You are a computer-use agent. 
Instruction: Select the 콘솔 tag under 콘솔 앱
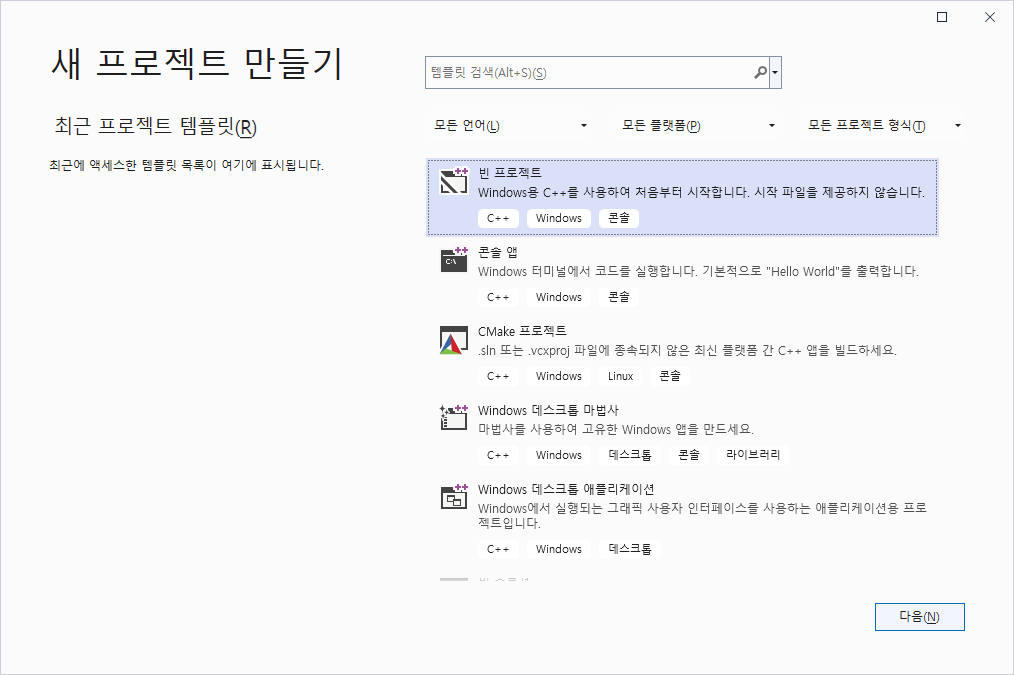[x=618, y=296]
